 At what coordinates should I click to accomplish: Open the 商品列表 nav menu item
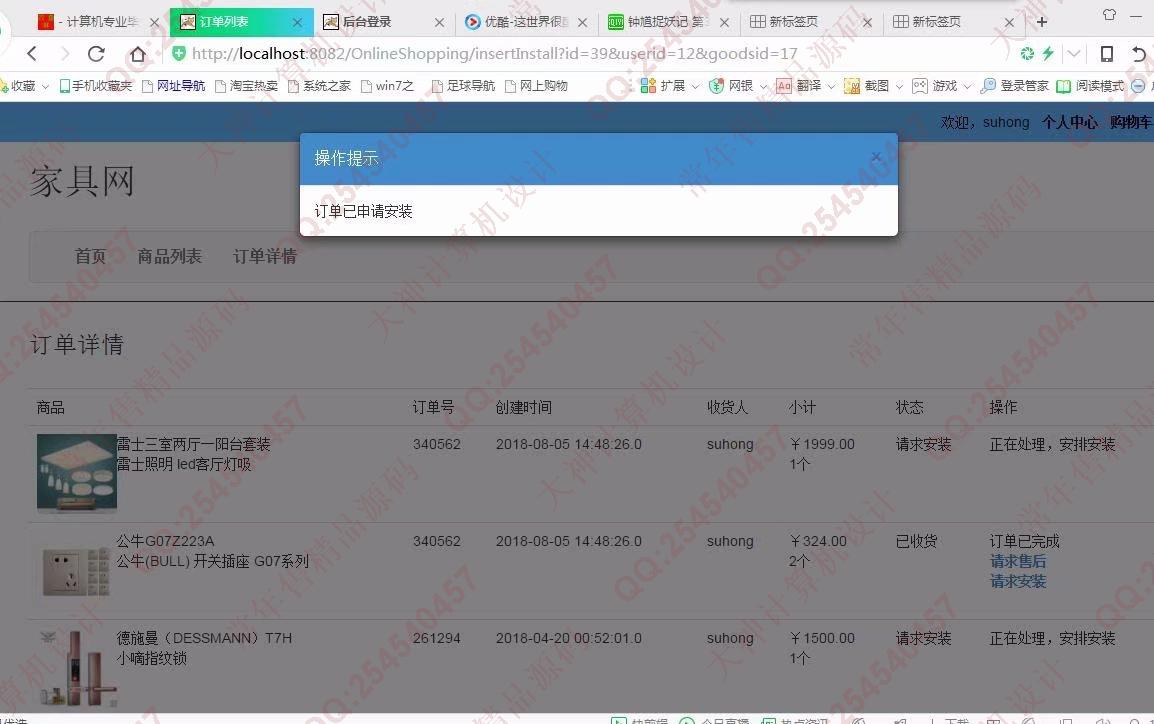[169, 256]
